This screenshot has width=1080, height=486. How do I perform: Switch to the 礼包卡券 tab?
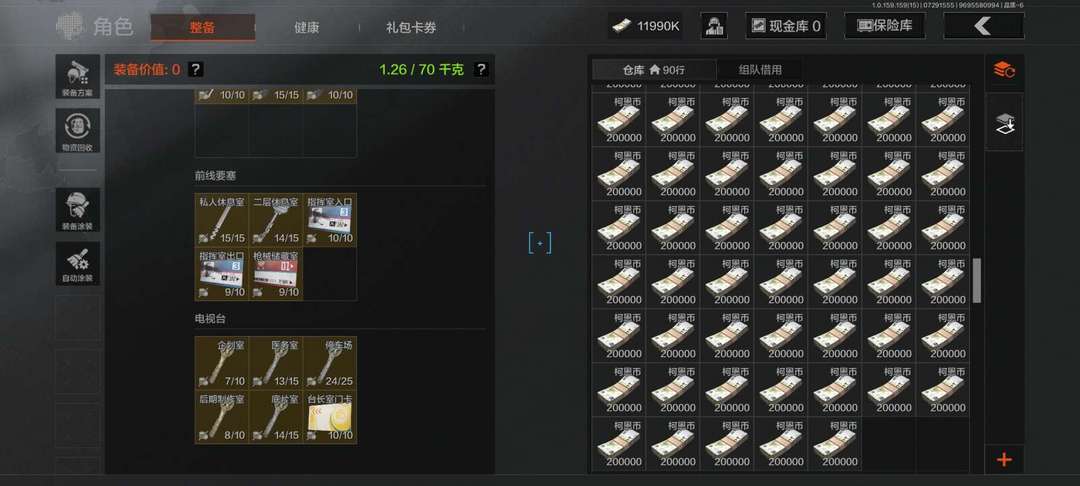[x=411, y=28]
